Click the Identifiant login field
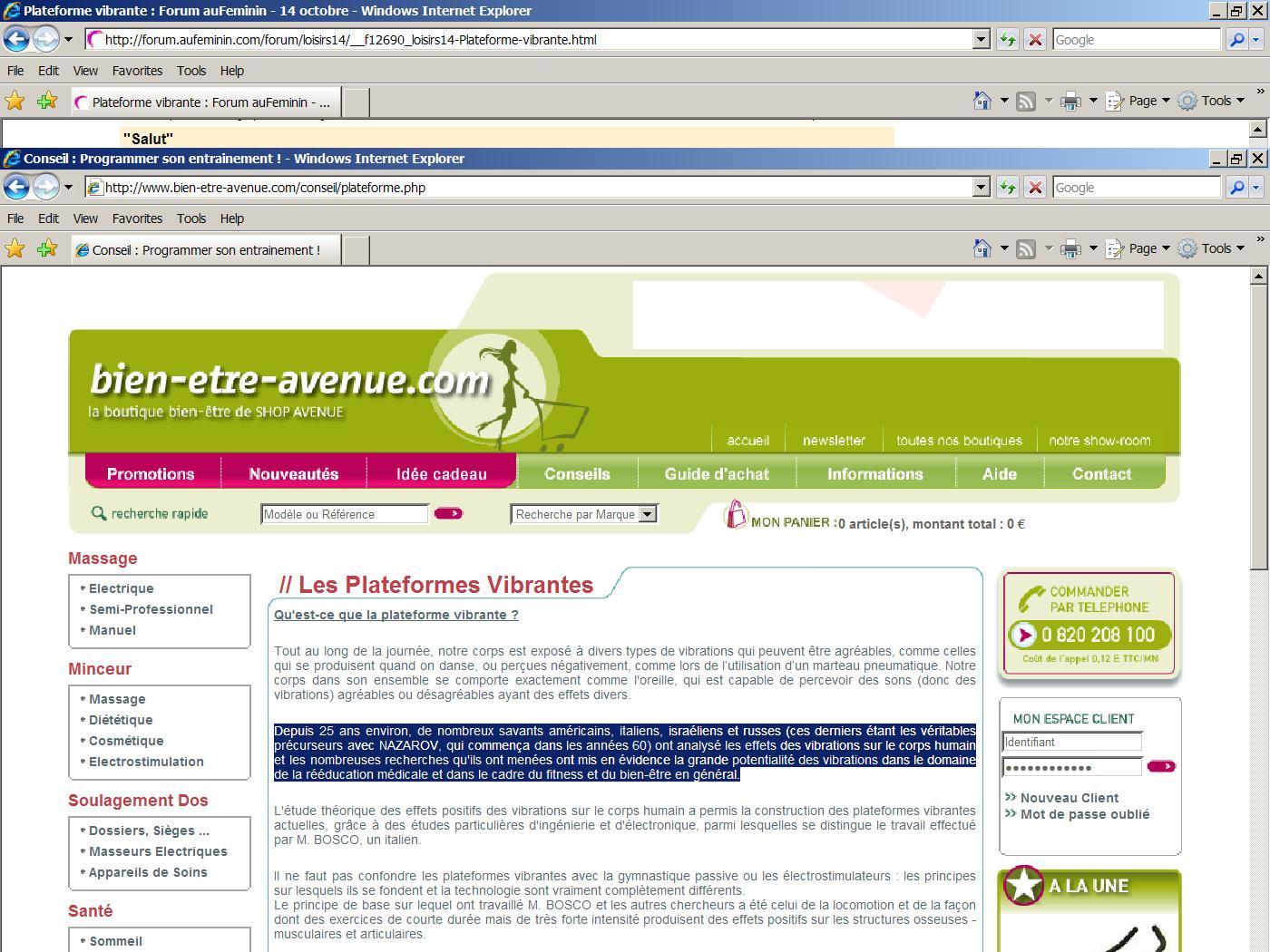The width and height of the screenshot is (1270, 952). 1071,742
